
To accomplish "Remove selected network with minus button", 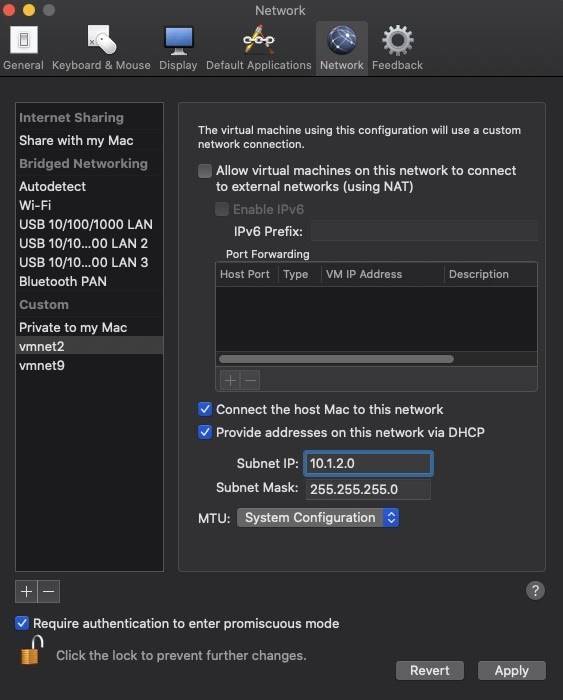I will click(x=49, y=592).
